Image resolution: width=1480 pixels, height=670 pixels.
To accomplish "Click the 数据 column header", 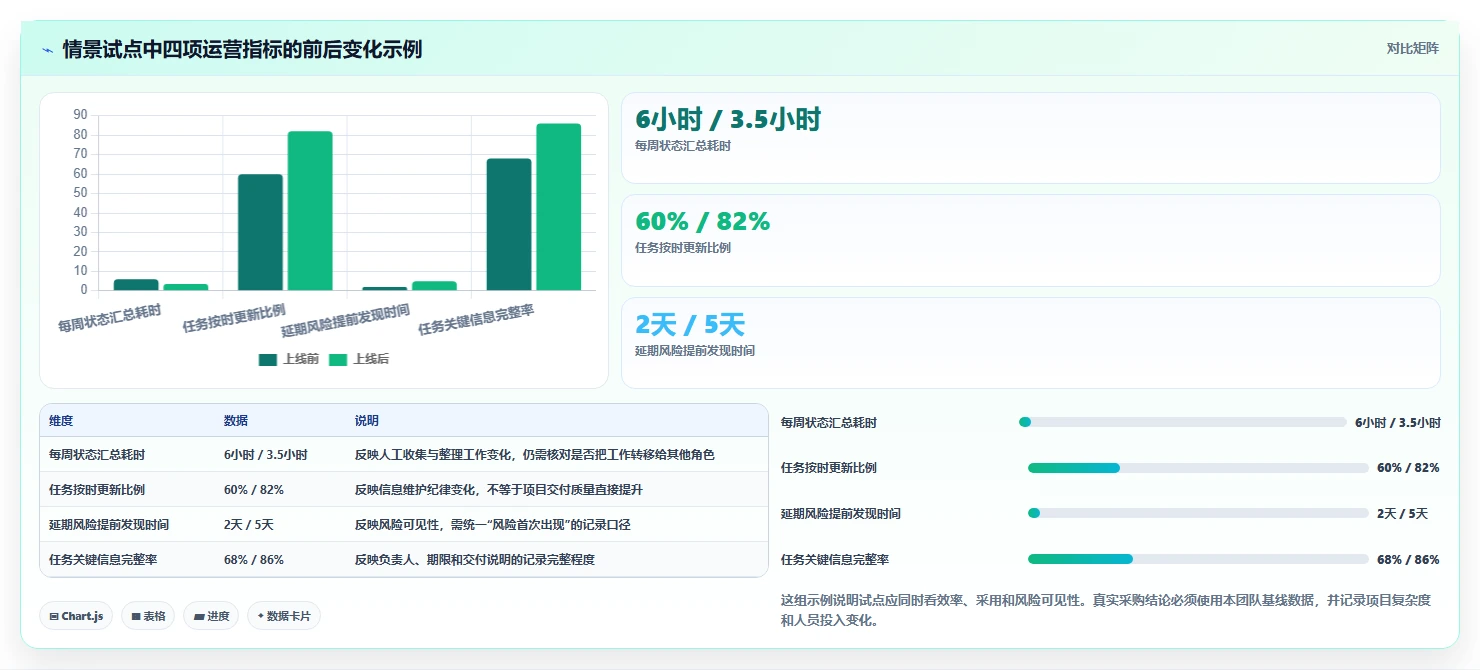I will (x=236, y=421).
